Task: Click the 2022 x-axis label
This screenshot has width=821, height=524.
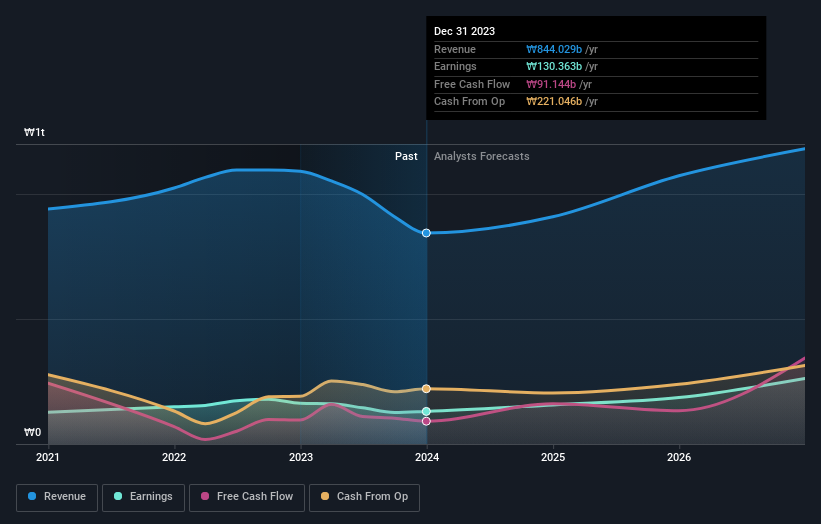Action: click(x=174, y=458)
